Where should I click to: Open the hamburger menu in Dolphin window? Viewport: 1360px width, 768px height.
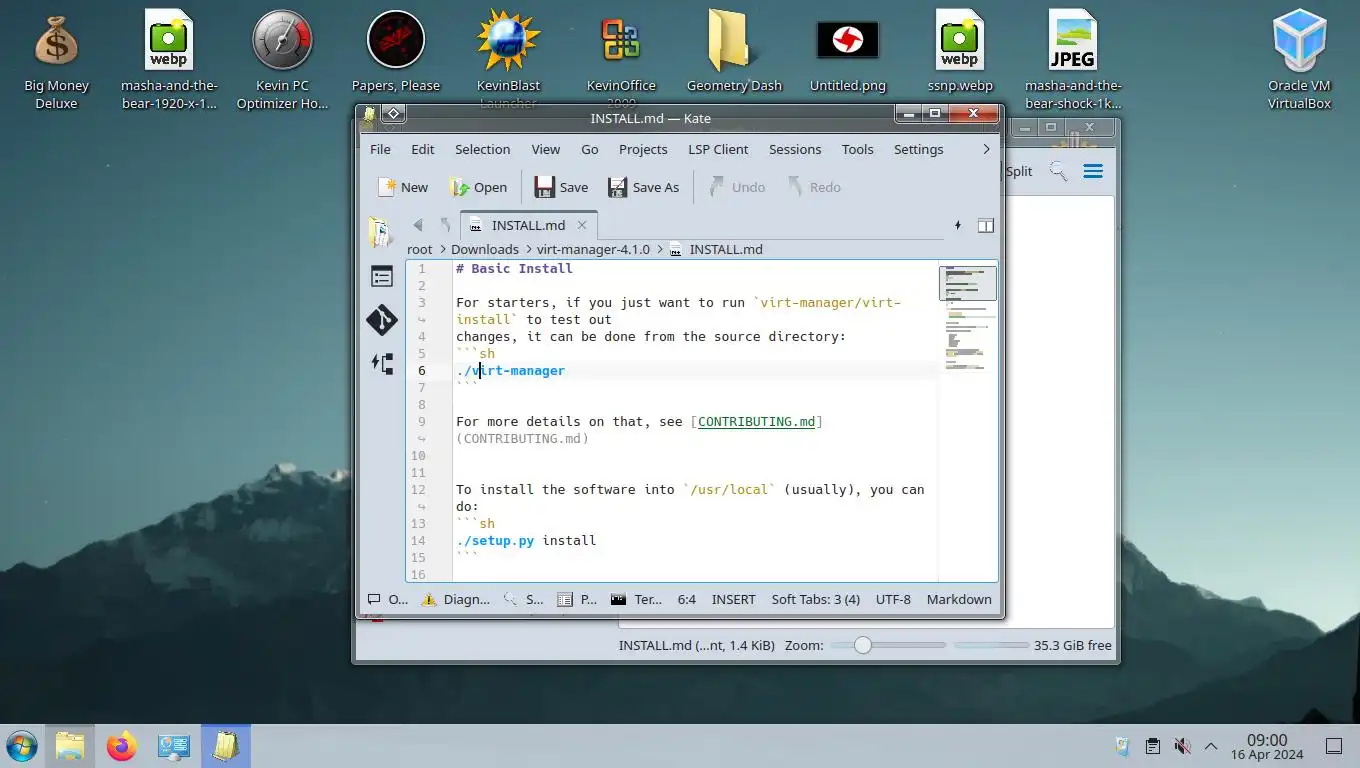(x=1093, y=171)
